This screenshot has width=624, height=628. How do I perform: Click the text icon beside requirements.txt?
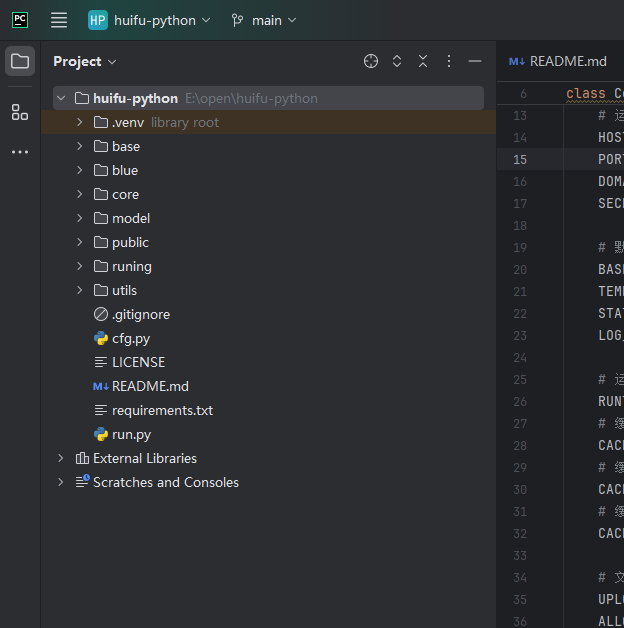pyautogui.click(x=101, y=410)
